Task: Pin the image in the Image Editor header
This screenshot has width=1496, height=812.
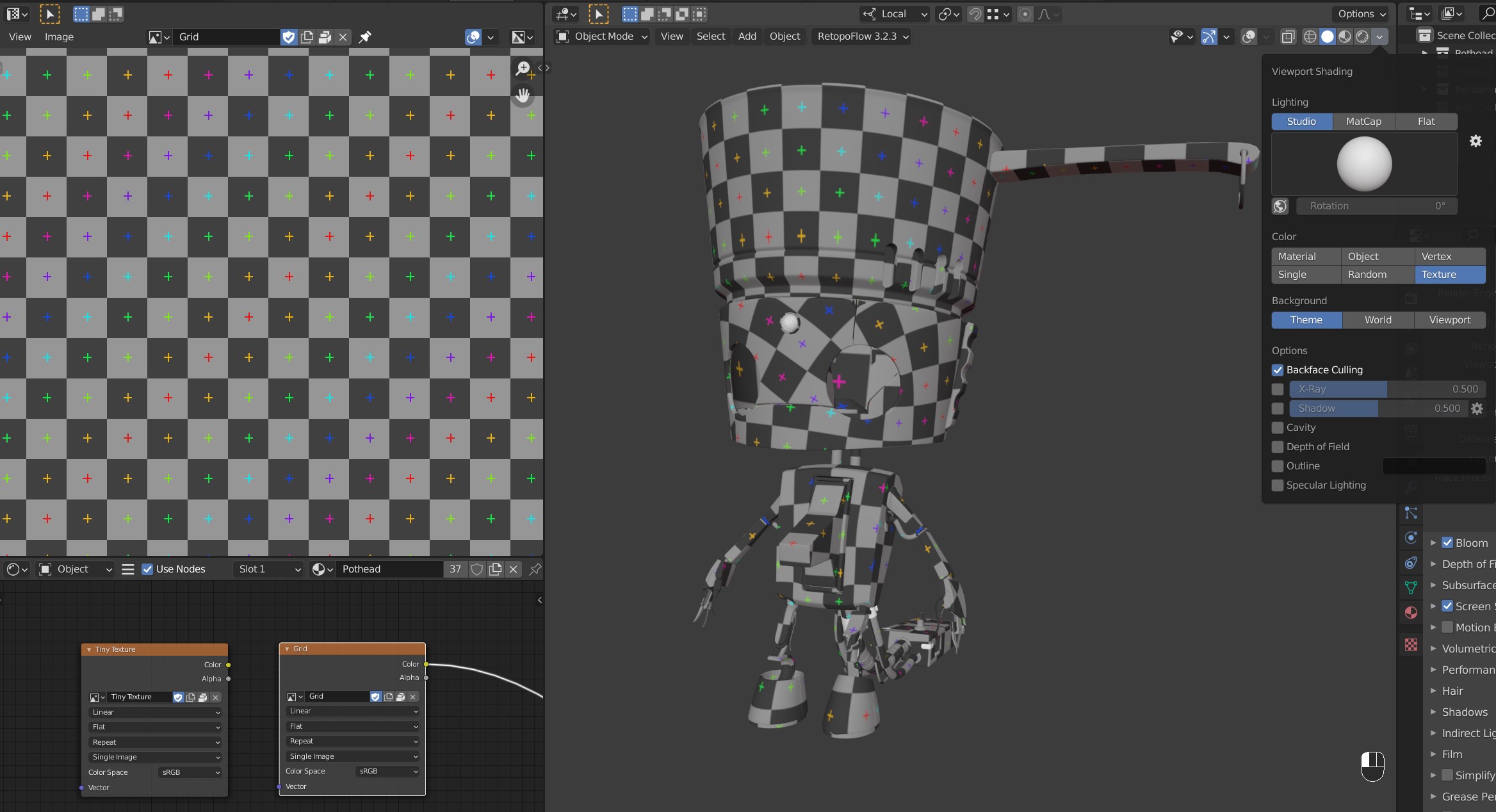Action: click(366, 37)
